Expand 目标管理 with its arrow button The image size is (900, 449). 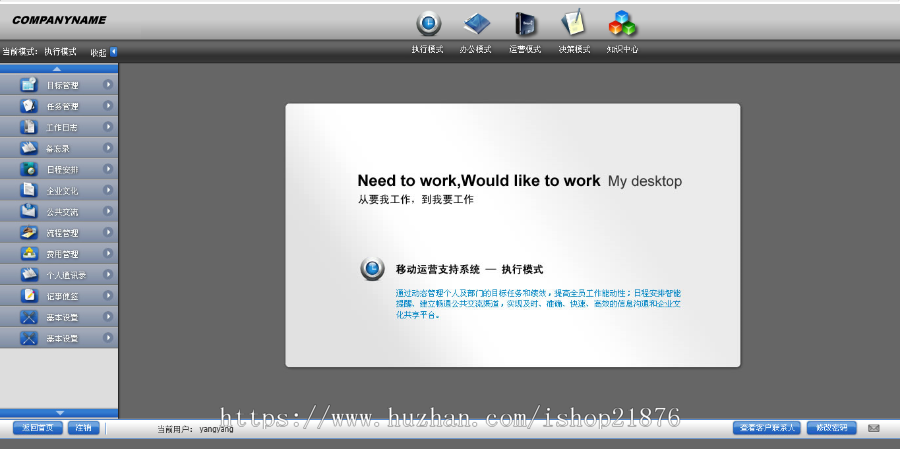tap(108, 84)
